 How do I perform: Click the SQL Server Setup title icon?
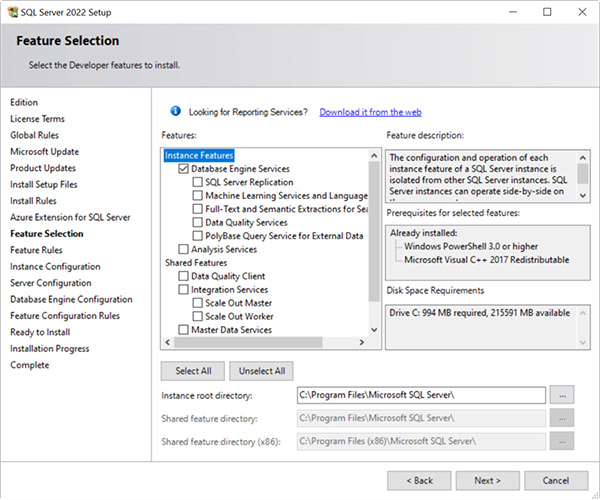coord(13,12)
